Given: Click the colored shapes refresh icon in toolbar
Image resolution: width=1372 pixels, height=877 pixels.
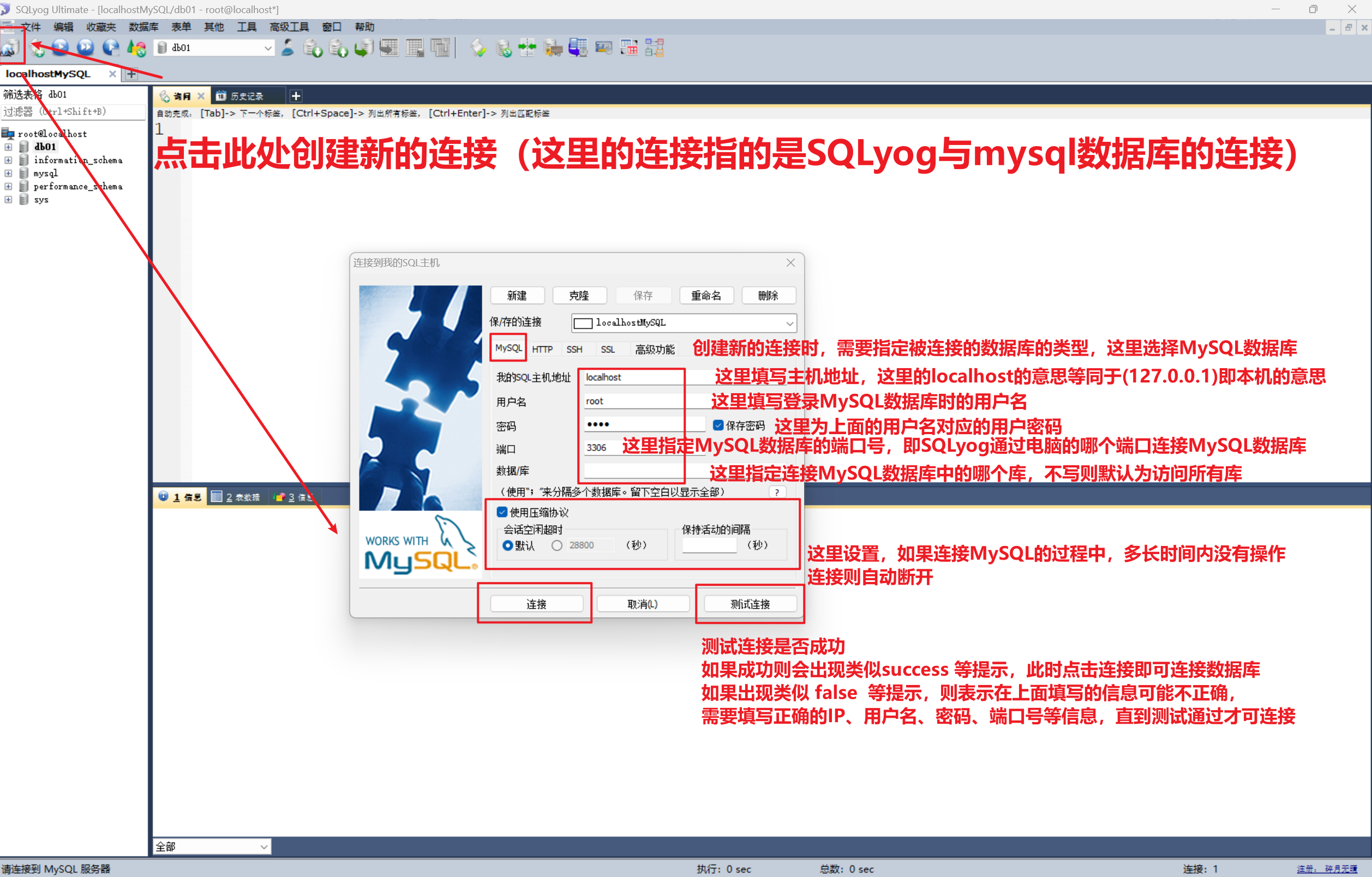Looking at the screenshot, I should click(x=137, y=48).
